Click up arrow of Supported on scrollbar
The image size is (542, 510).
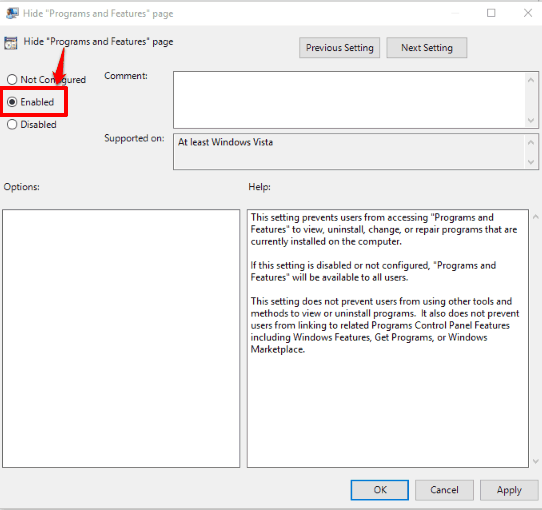(x=531, y=142)
